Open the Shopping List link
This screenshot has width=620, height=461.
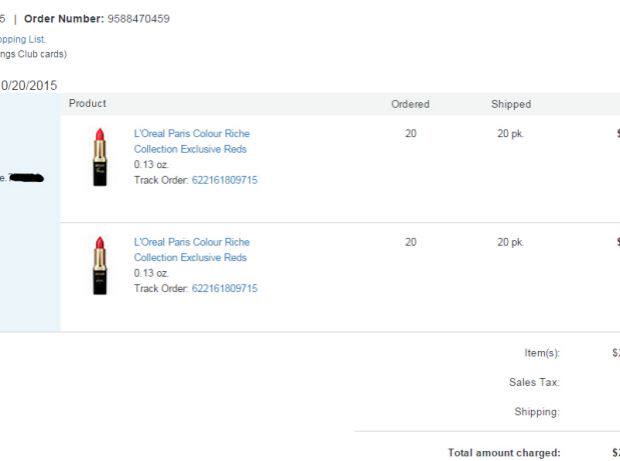click(22, 39)
